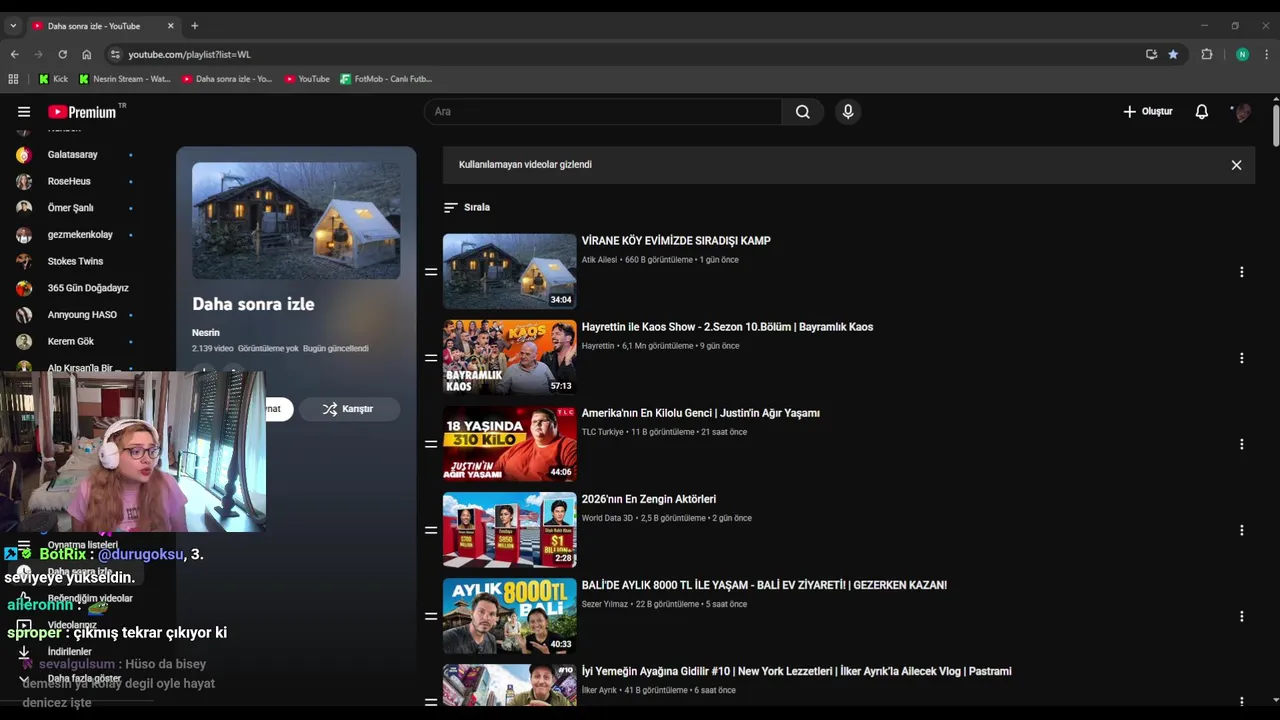Start voice search with microphone icon

848,112
